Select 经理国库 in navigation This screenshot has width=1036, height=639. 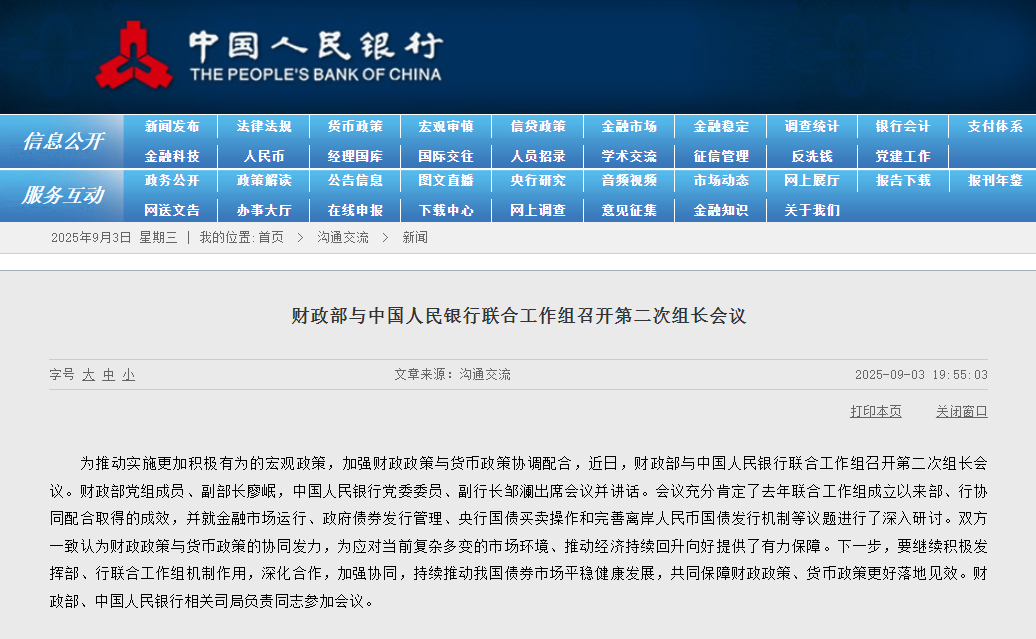click(355, 156)
